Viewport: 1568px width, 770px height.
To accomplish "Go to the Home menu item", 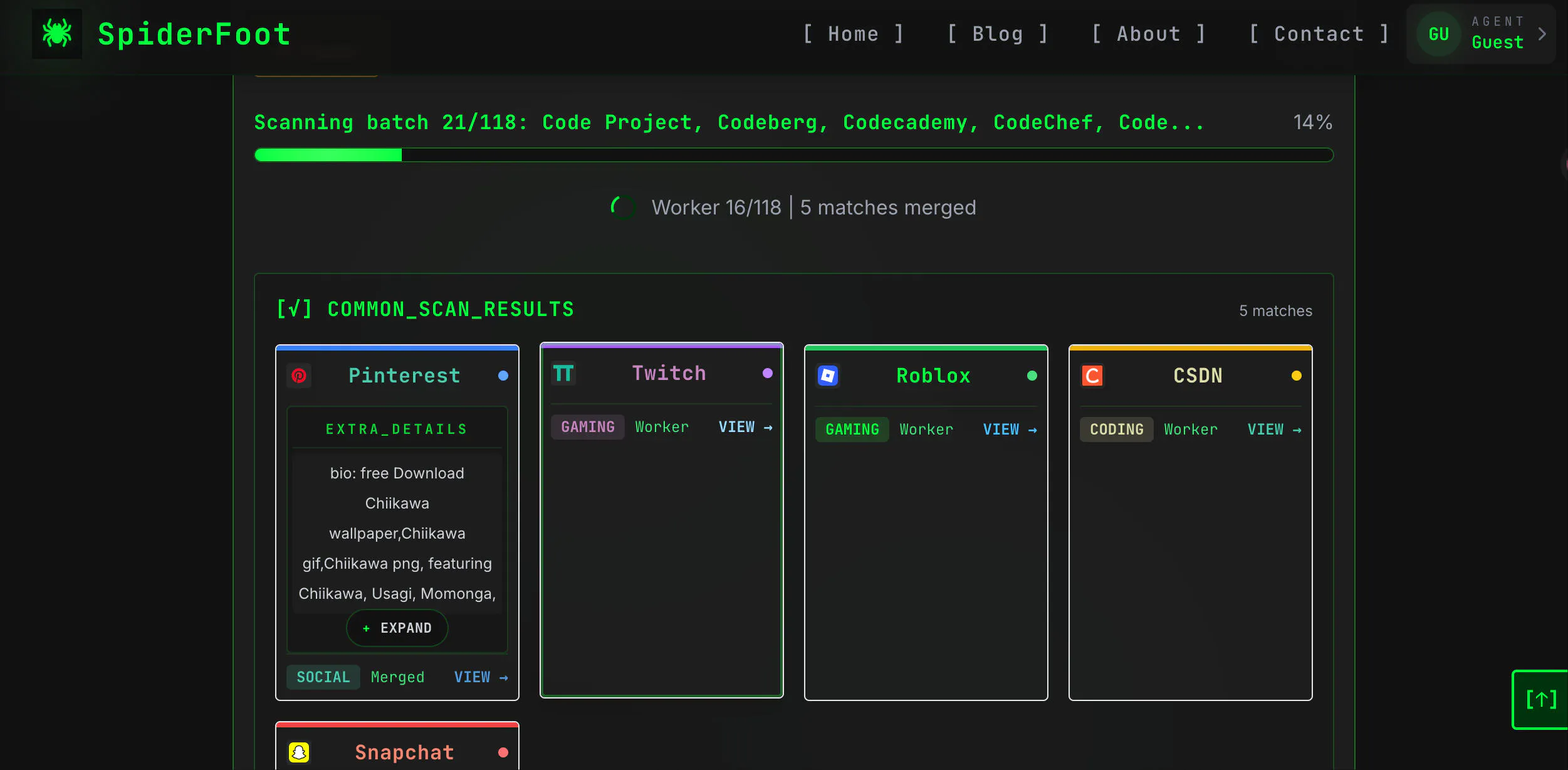I will (853, 34).
